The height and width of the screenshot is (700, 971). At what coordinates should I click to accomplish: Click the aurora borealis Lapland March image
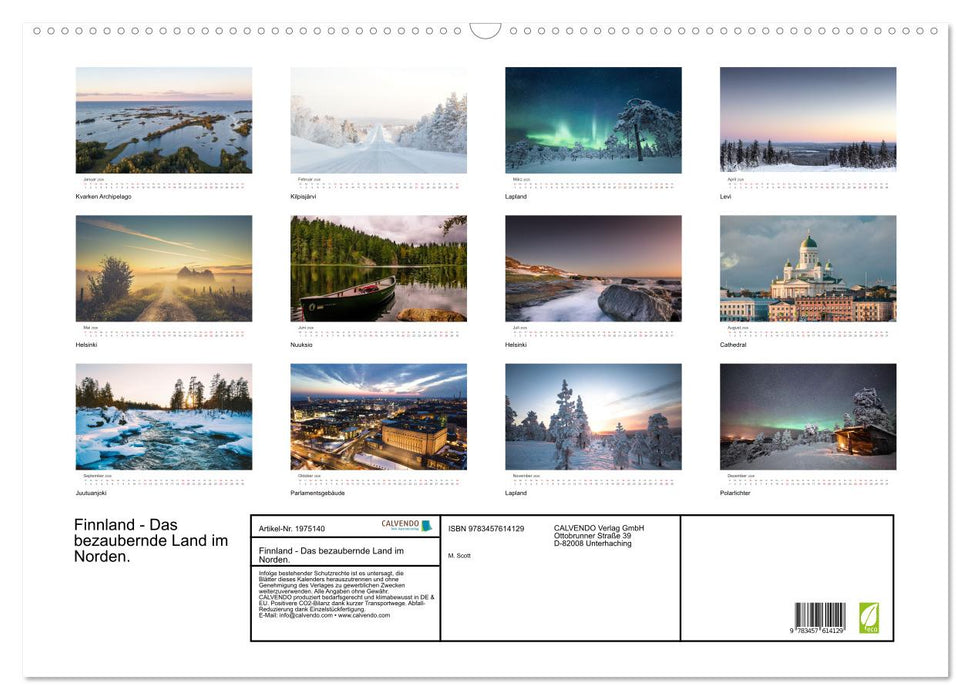click(x=592, y=120)
